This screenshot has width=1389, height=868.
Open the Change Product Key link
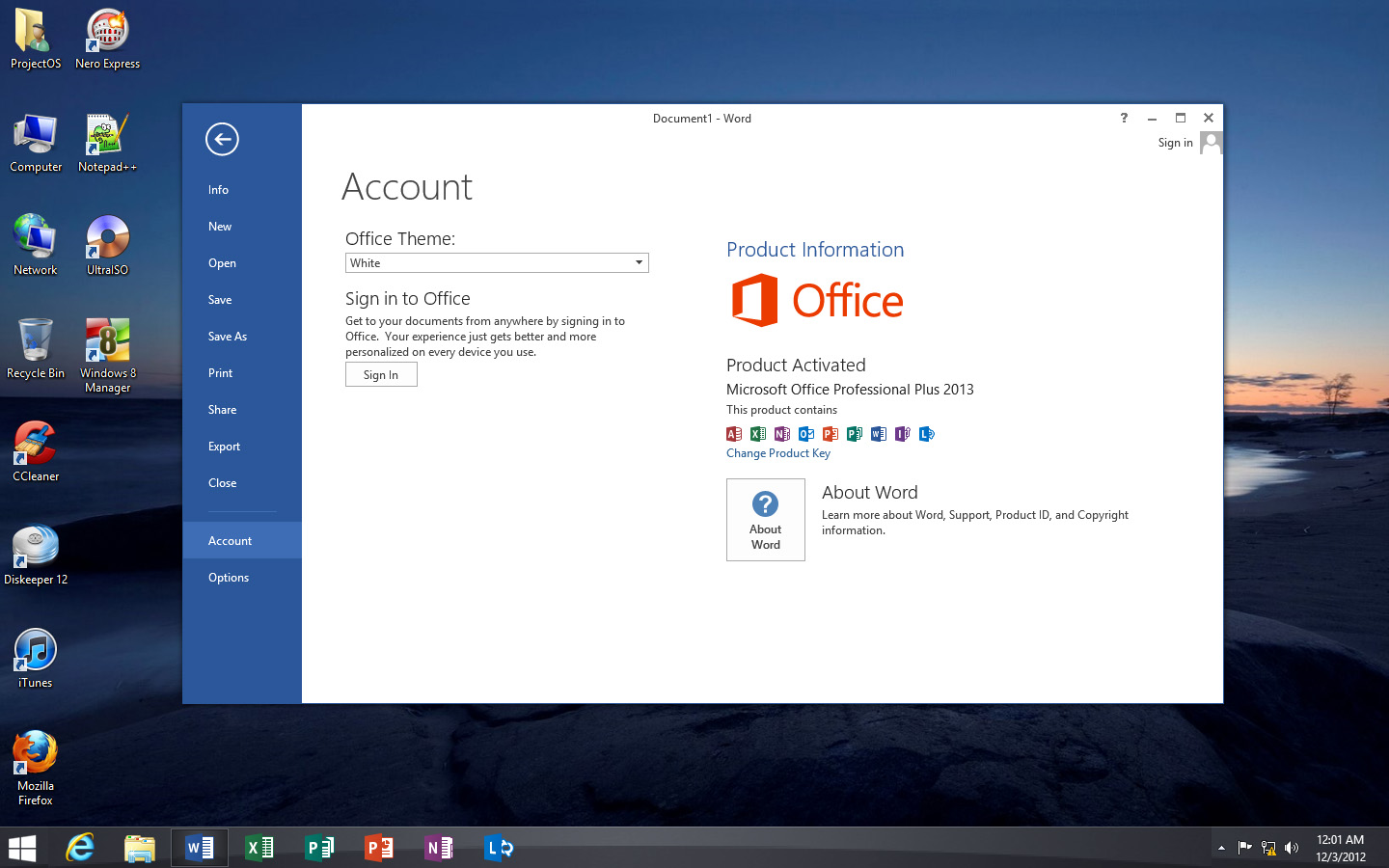tap(777, 453)
